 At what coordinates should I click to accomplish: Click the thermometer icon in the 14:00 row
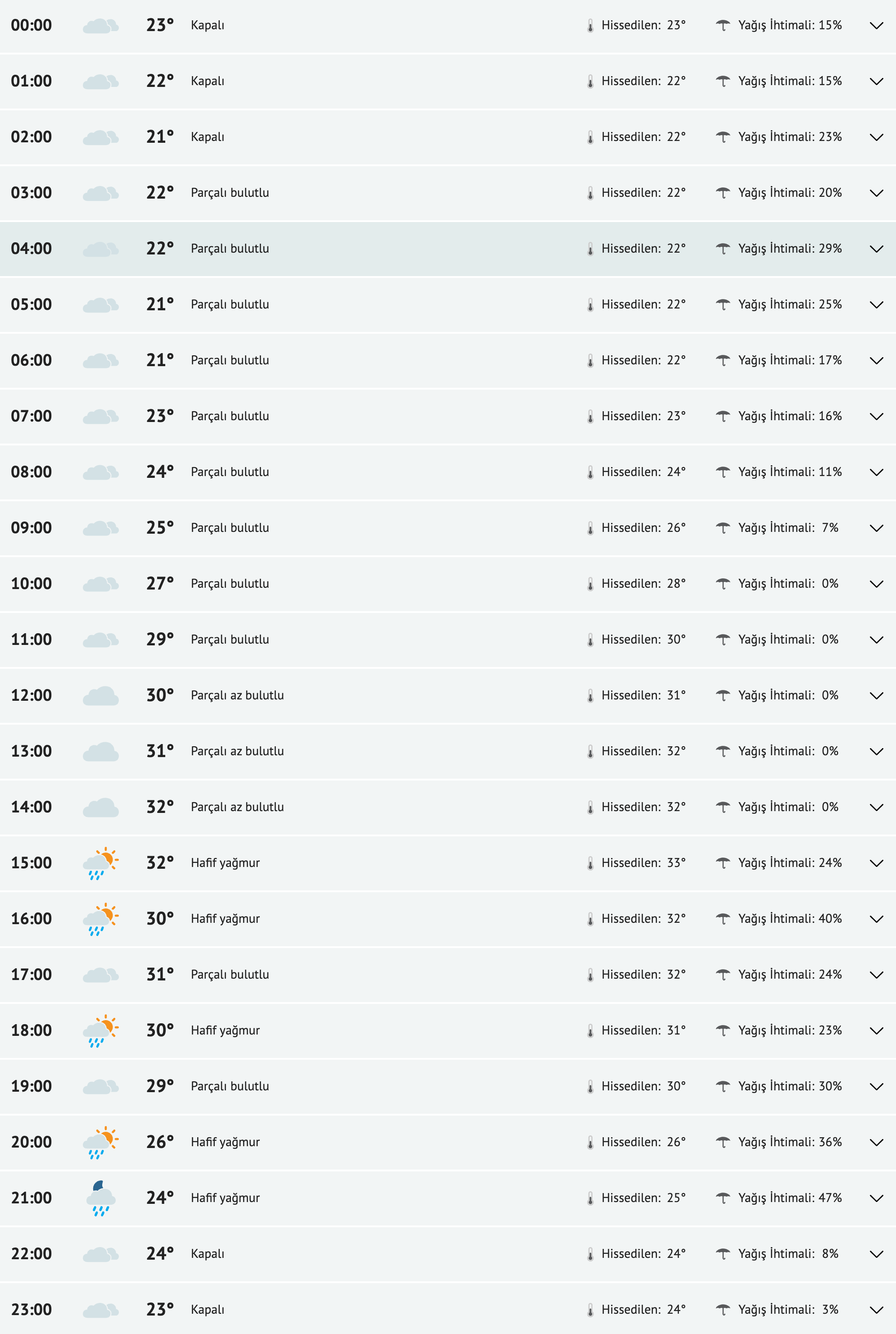(590, 808)
